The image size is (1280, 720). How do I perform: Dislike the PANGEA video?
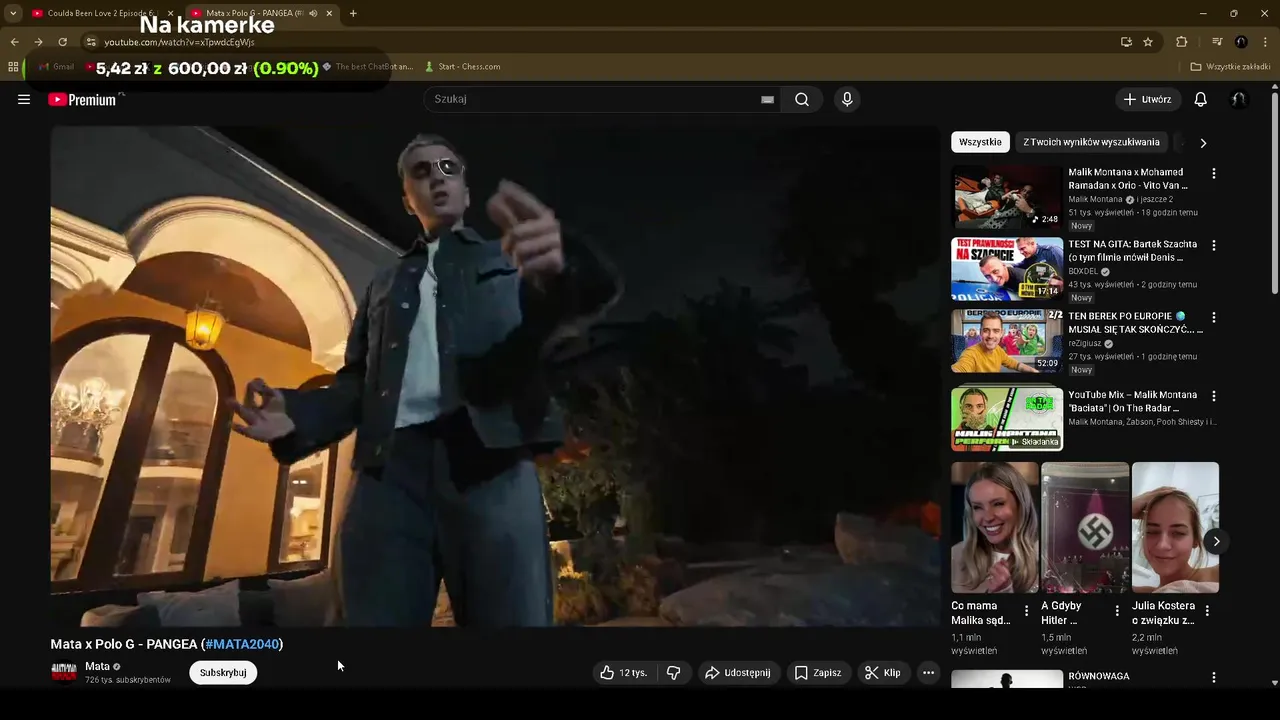coord(674,673)
